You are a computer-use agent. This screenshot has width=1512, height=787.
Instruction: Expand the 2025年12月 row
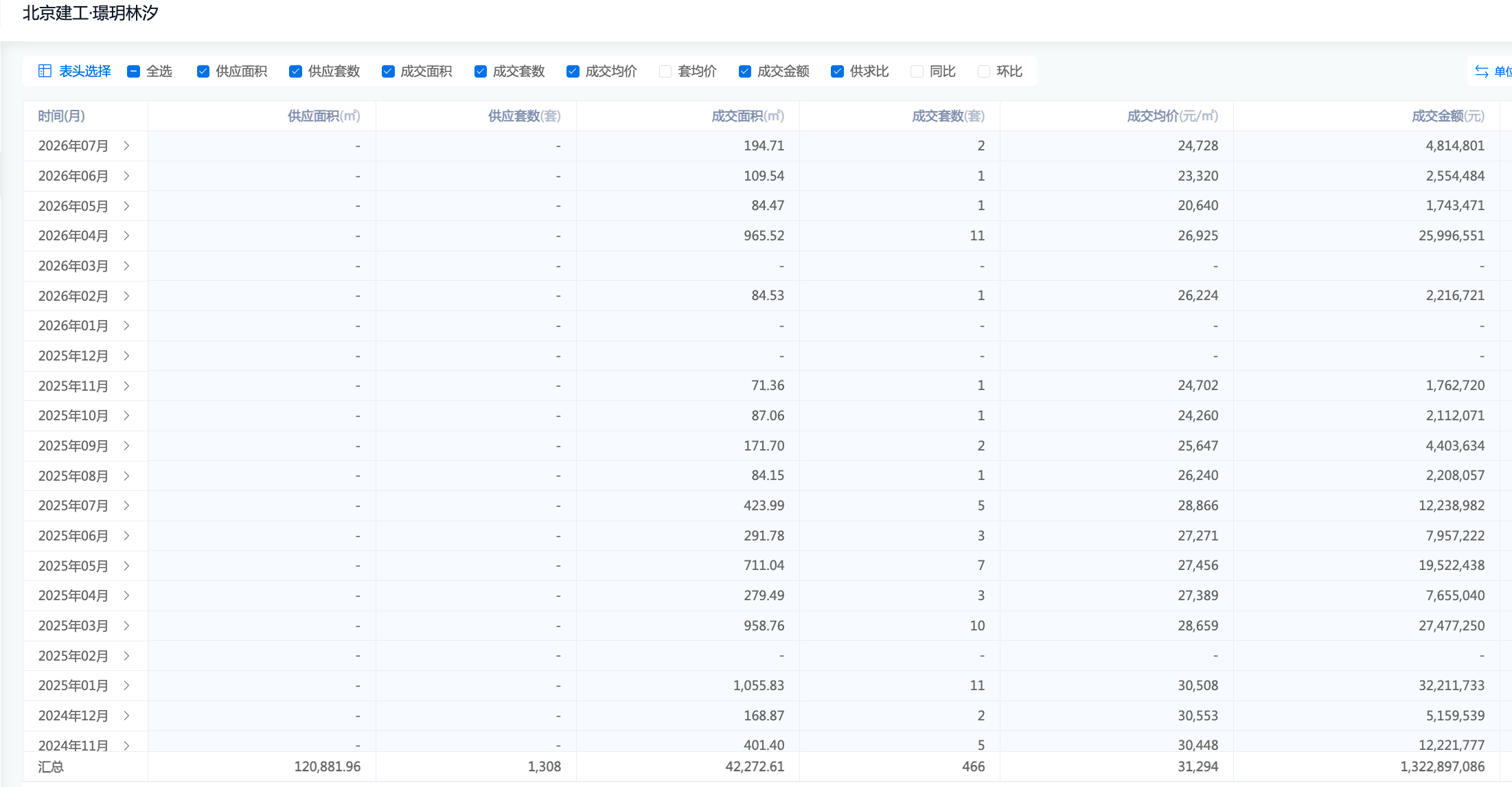pos(126,356)
